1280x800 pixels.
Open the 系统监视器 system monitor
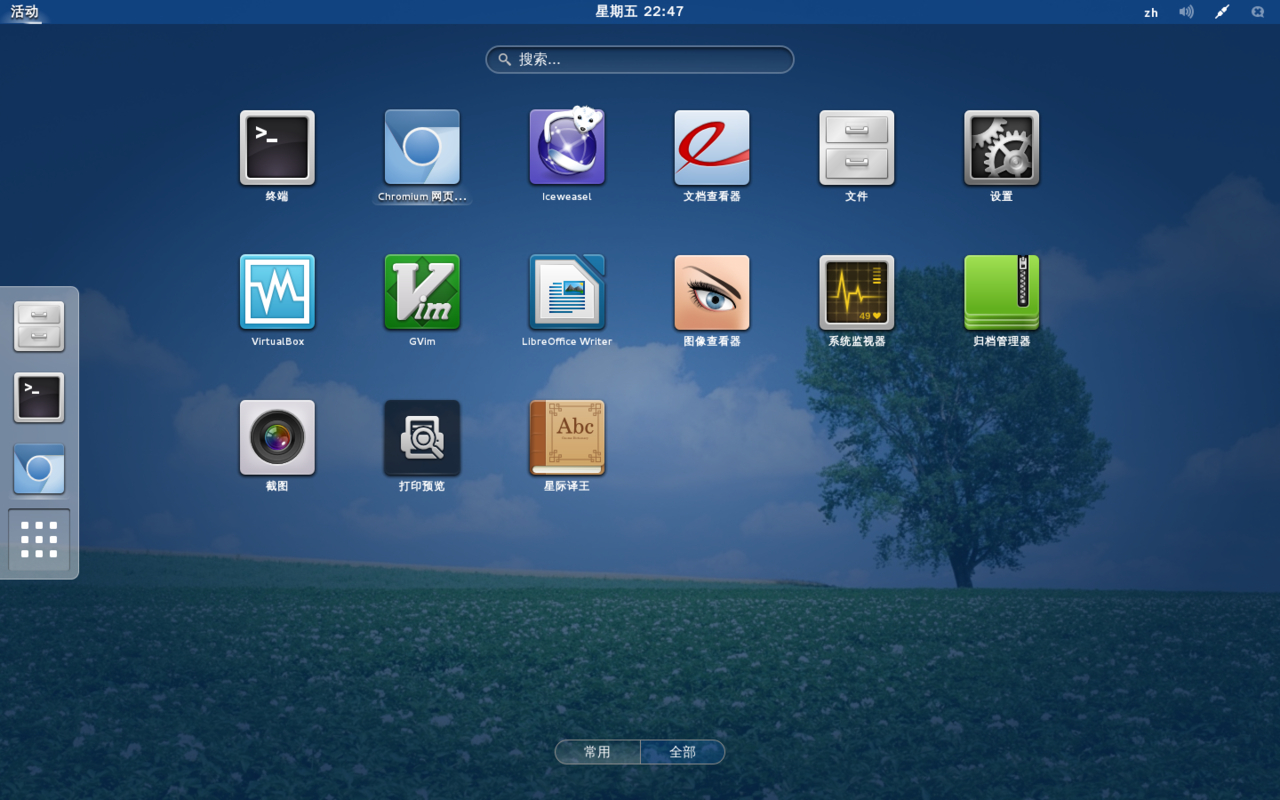(x=857, y=292)
